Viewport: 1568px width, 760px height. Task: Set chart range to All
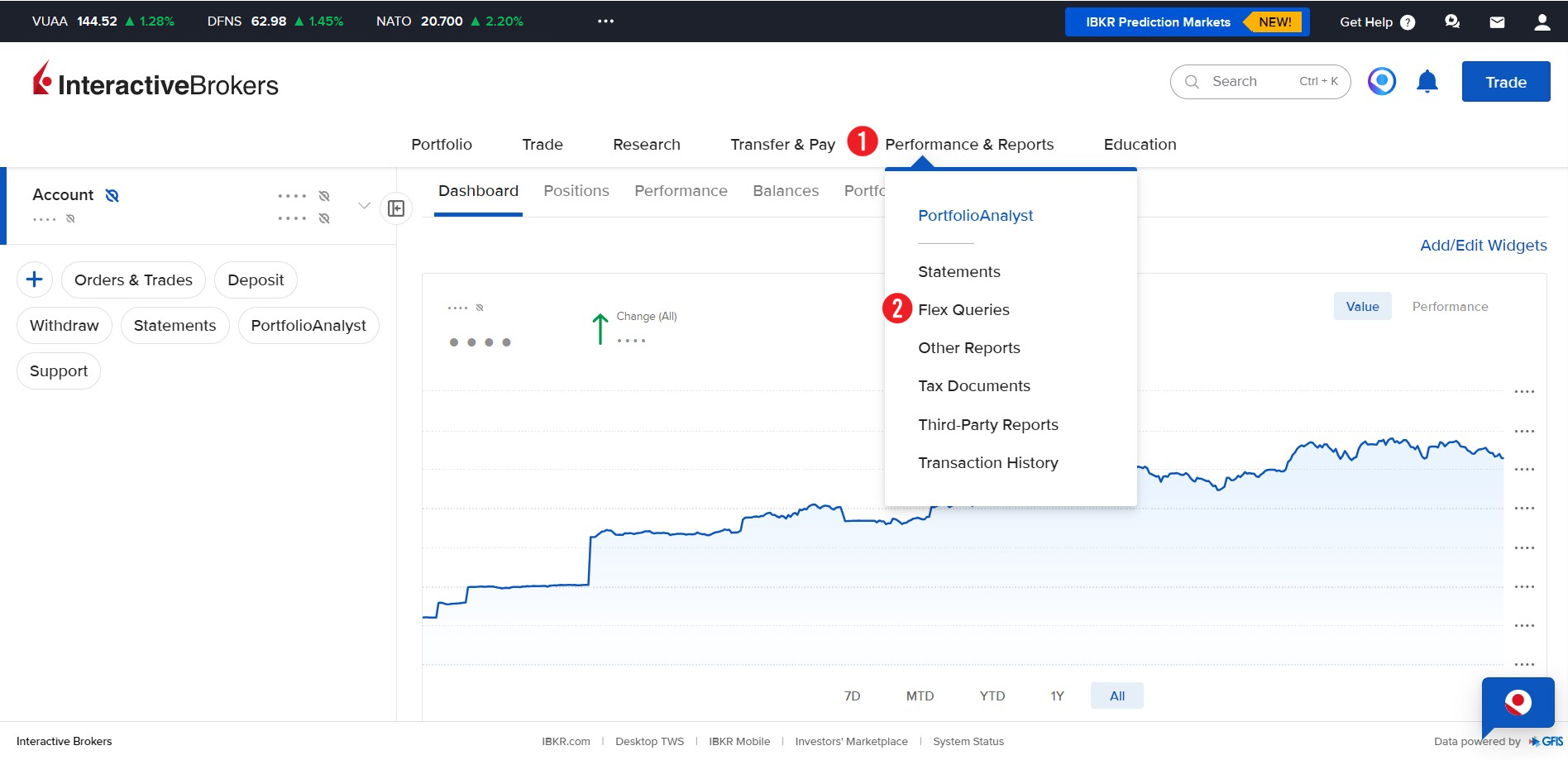[x=1117, y=696]
